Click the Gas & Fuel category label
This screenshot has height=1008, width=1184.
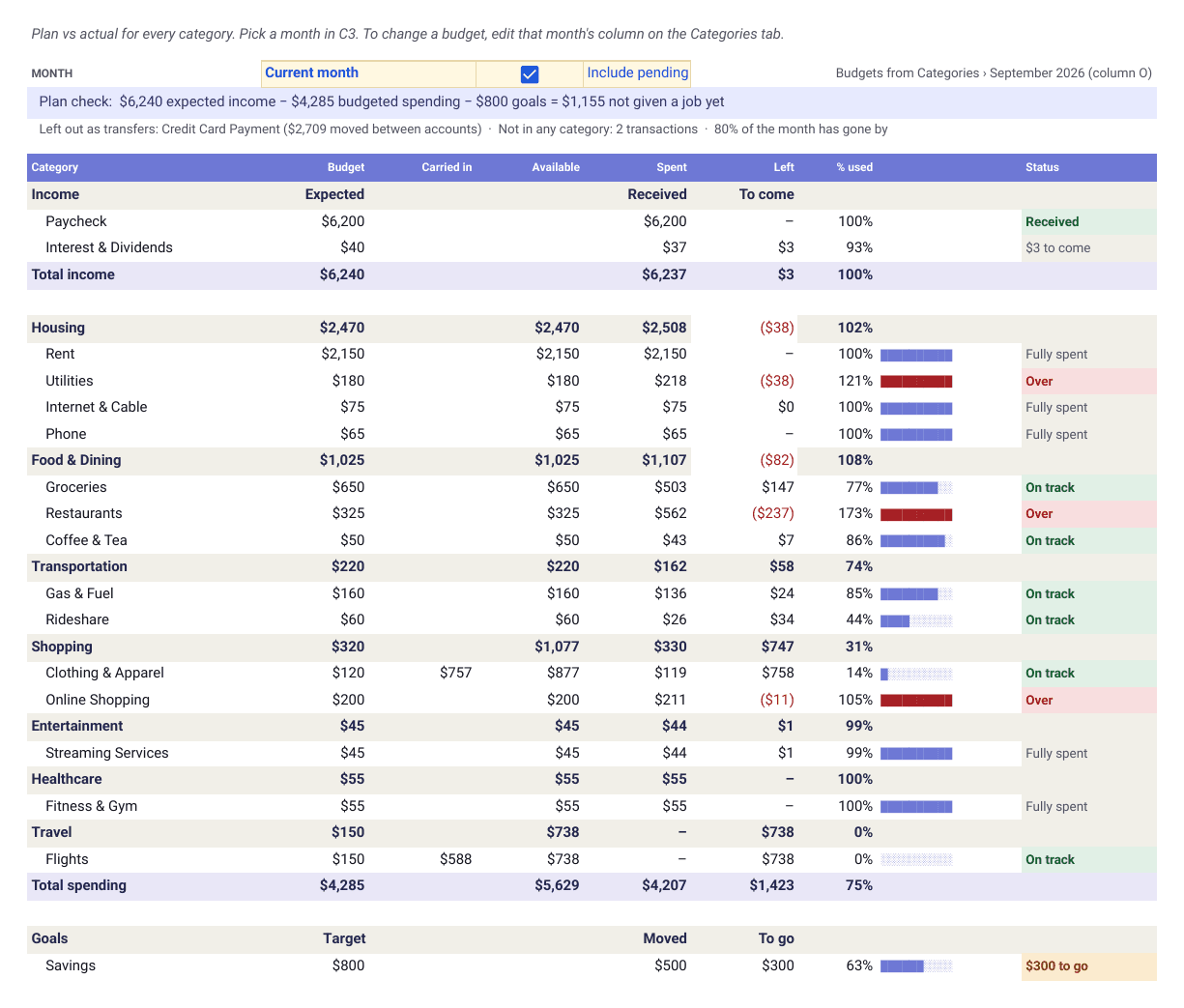[79, 593]
